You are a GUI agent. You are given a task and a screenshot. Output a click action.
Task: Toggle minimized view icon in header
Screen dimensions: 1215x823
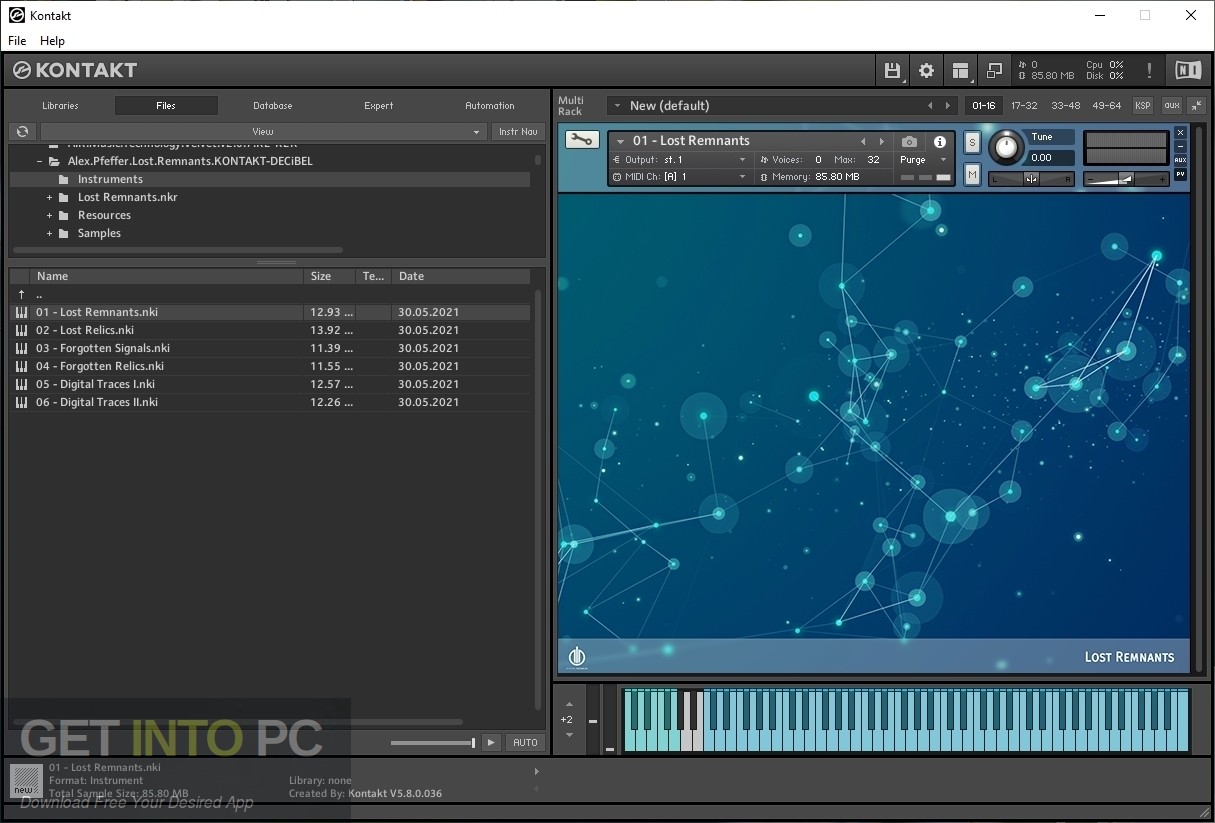[x=994, y=70]
